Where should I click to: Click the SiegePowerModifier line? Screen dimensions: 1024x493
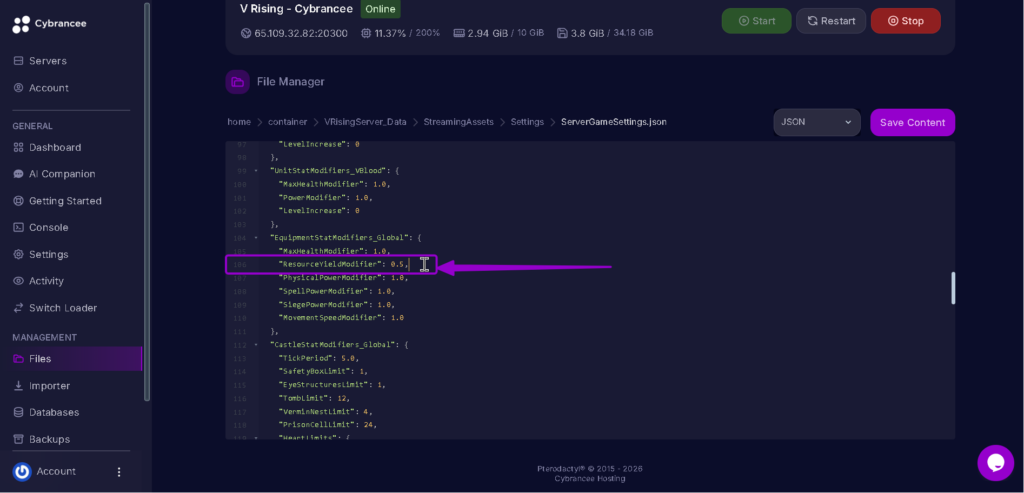pos(336,304)
